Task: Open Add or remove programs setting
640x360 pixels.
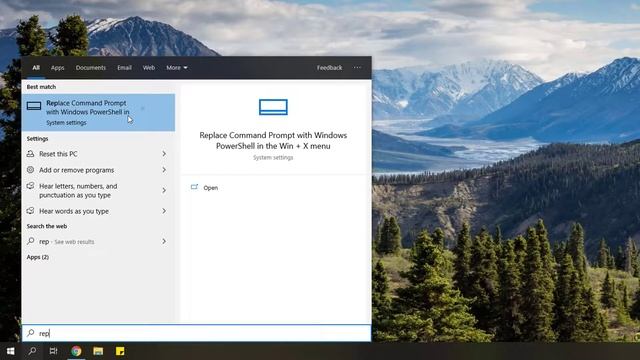Action: tap(98, 170)
